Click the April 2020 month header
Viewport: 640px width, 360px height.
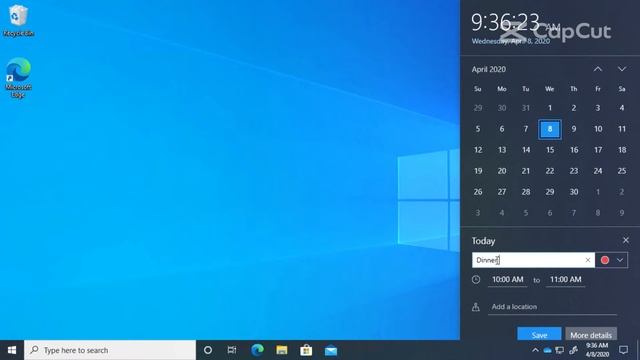(x=489, y=69)
